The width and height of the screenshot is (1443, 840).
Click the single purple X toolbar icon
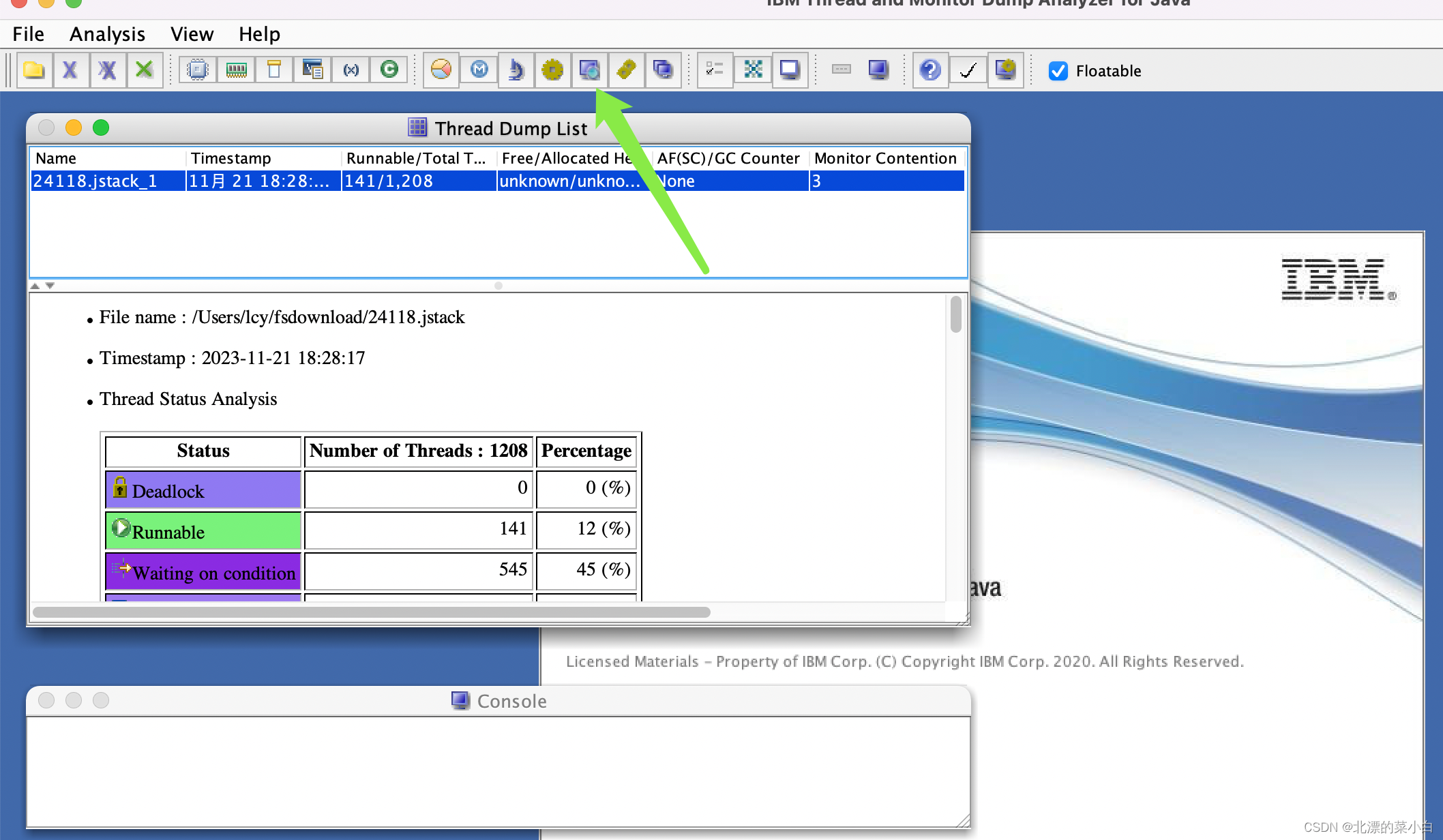coord(70,70)
